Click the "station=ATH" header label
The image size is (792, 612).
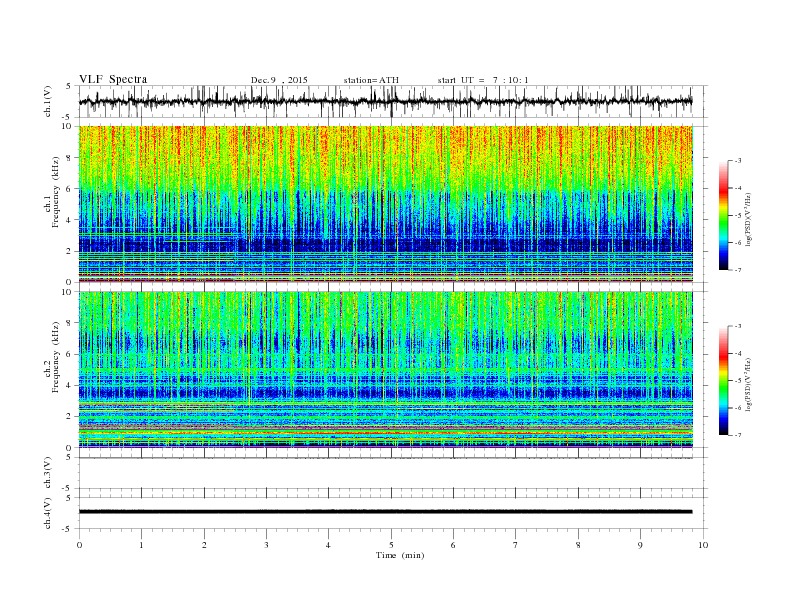click(x=371, y=80)
